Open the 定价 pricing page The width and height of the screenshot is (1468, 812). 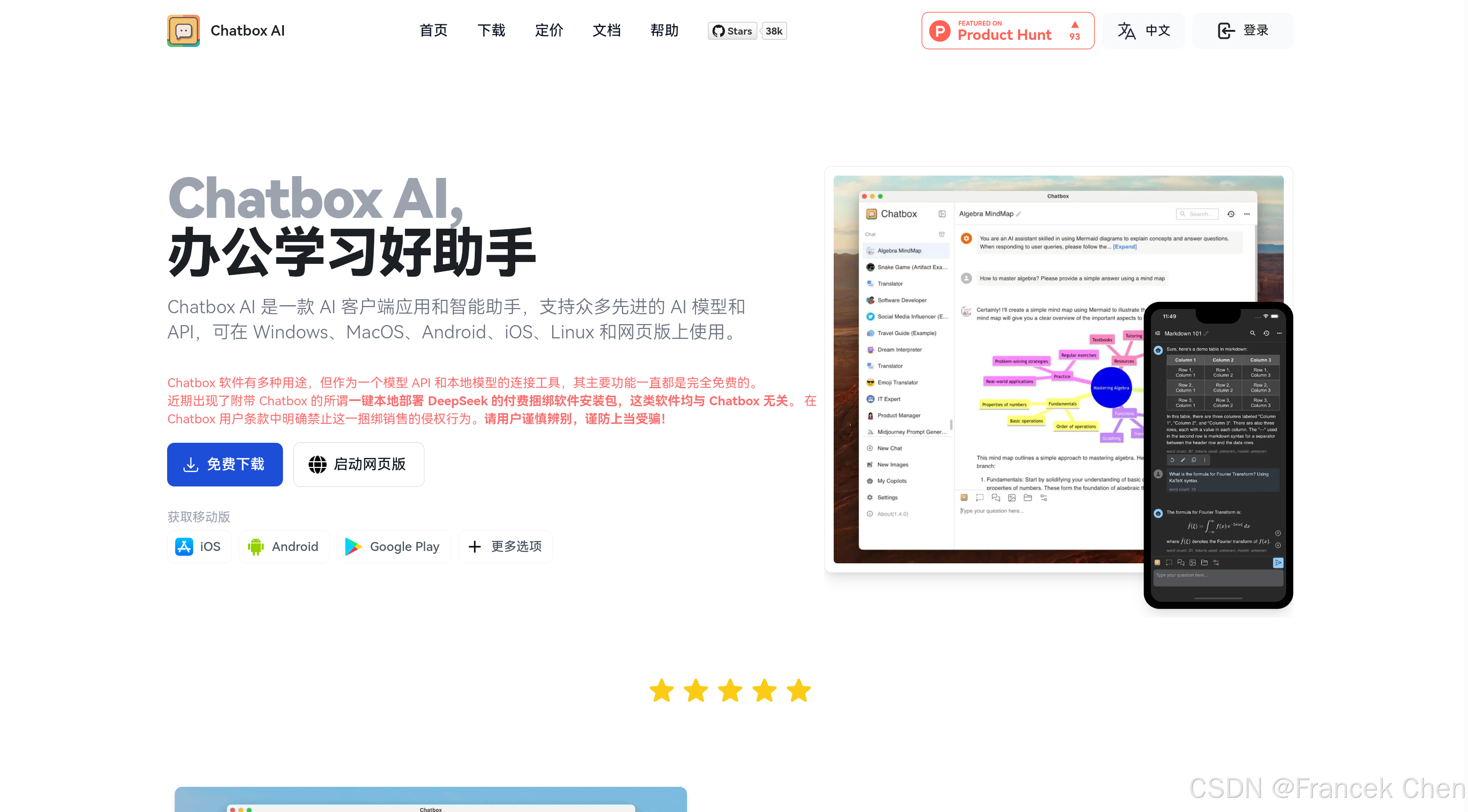tap(549, 31)
